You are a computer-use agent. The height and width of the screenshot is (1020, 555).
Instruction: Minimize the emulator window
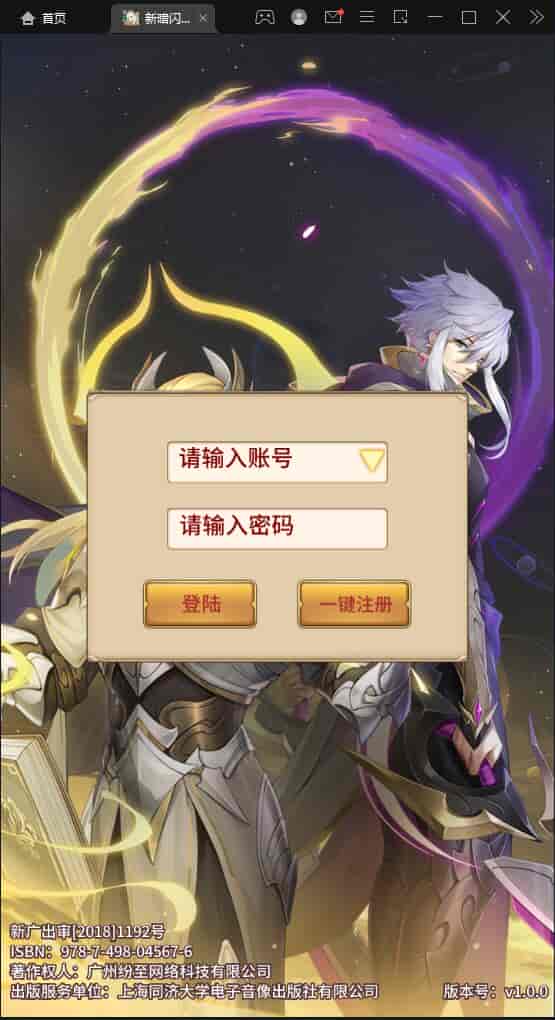pos(435,18)
